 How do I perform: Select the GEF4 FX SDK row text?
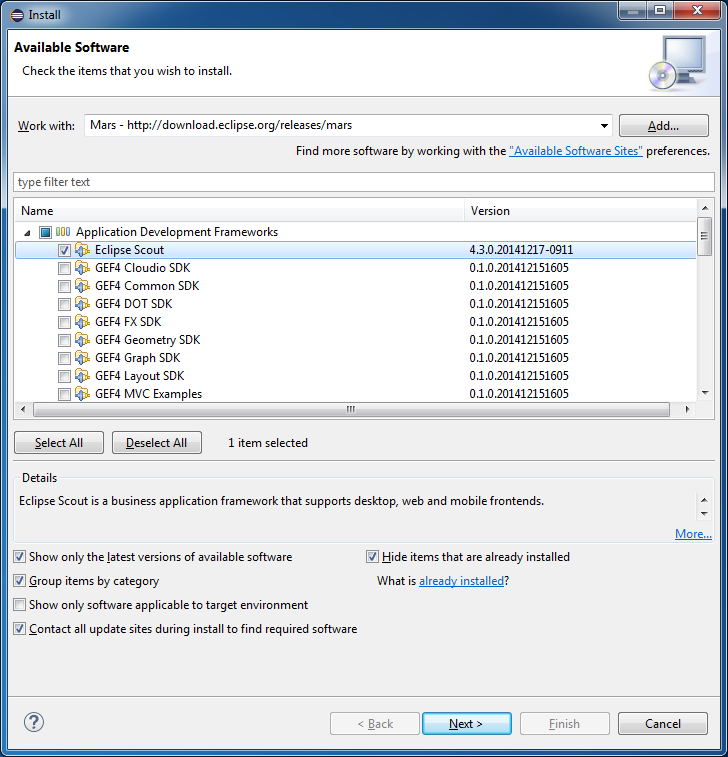(x=128, y=322)
